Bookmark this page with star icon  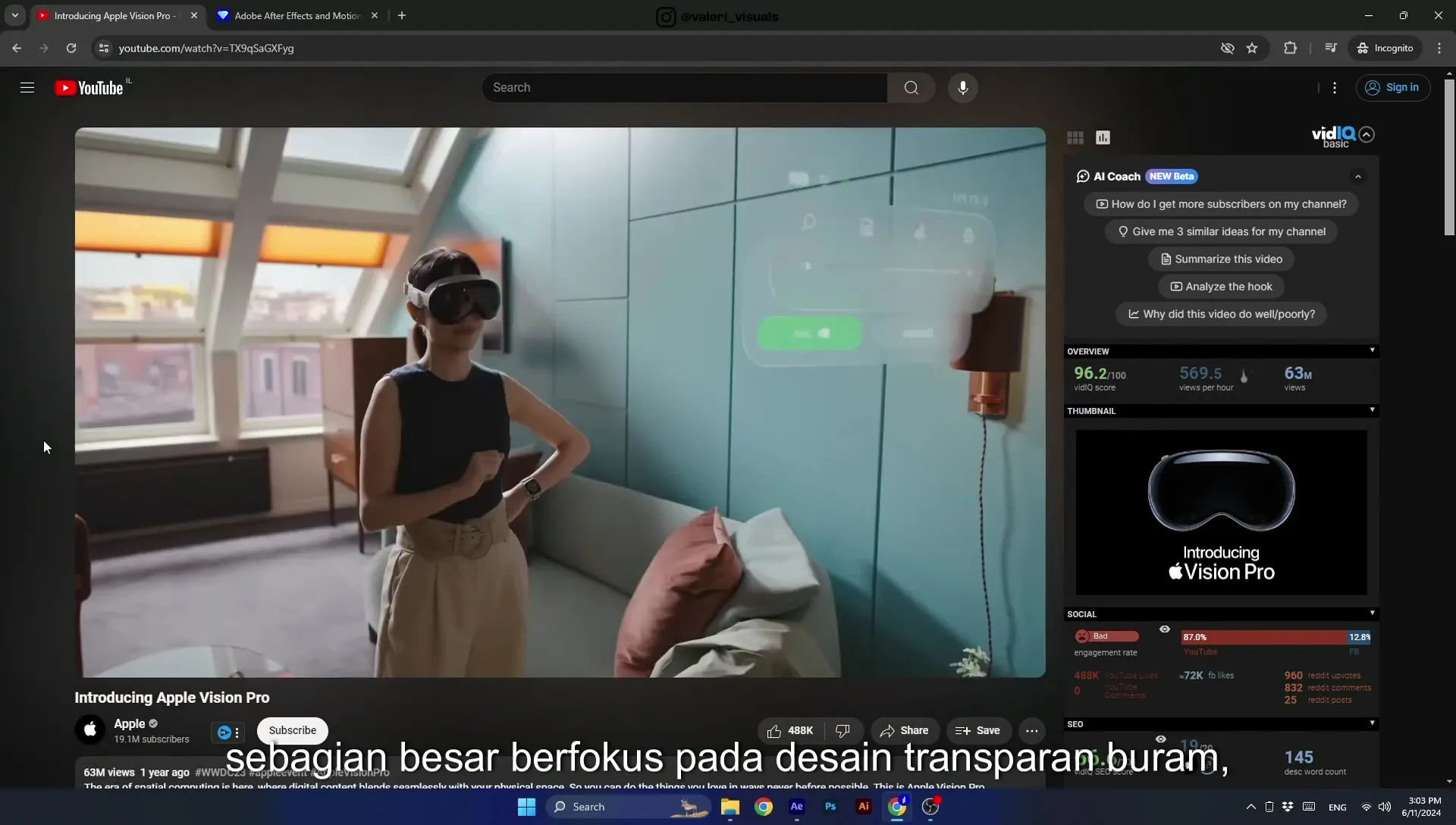click(x=1252, y=48)
